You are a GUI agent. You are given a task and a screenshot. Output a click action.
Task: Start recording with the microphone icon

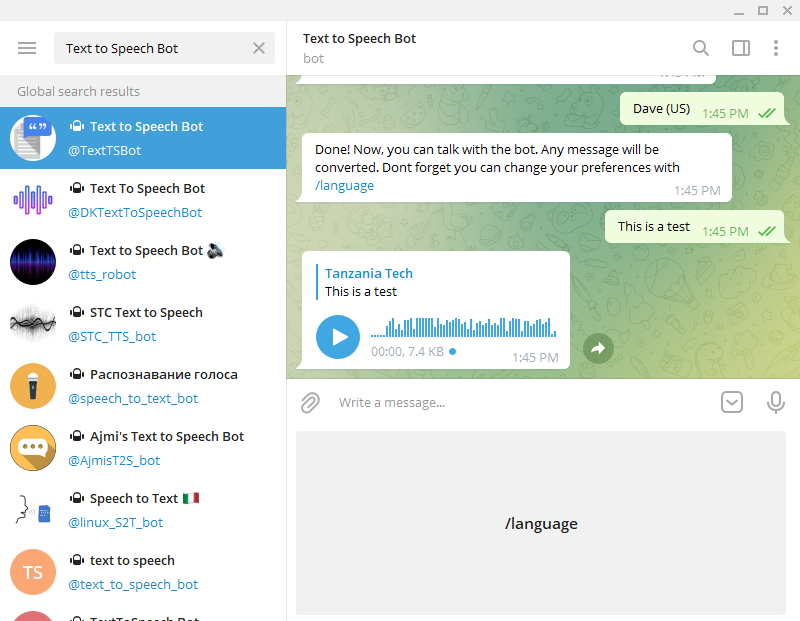coord(775,402)
